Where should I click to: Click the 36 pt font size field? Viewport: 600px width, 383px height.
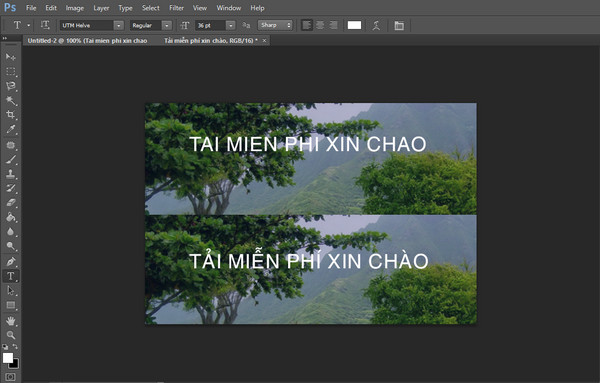click(210, 25)
